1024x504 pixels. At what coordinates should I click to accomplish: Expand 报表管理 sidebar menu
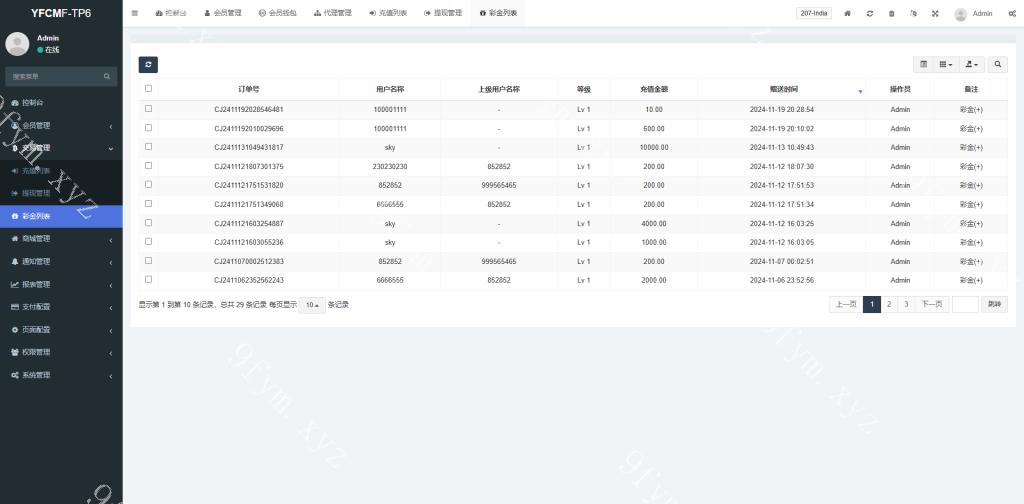(x=61, y=284)
